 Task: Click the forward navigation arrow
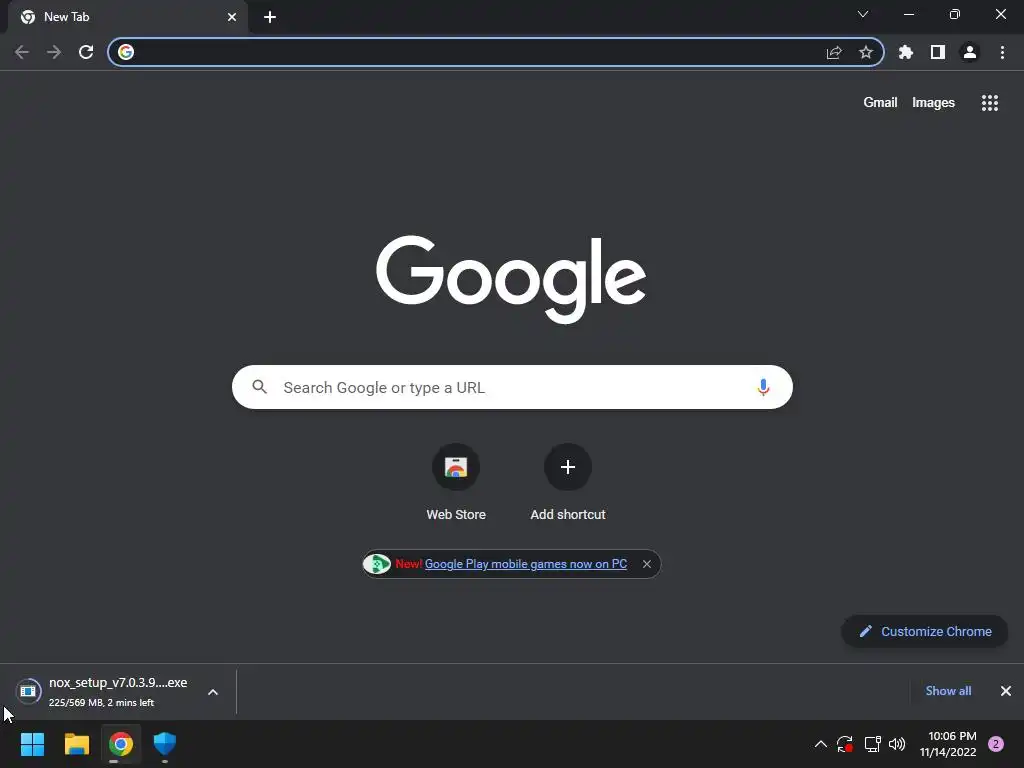click(54, 52)
